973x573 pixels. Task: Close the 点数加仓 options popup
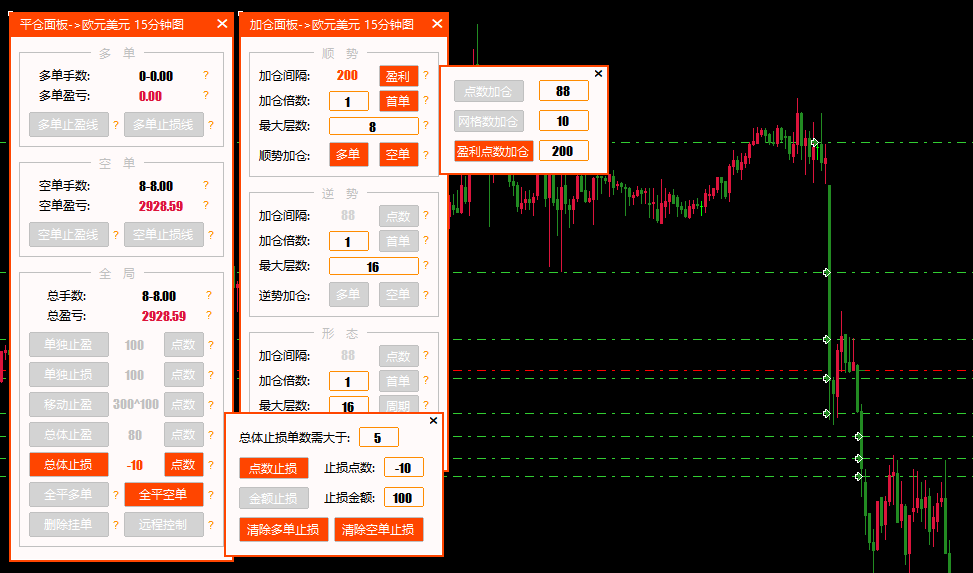[x=598, y=73]
